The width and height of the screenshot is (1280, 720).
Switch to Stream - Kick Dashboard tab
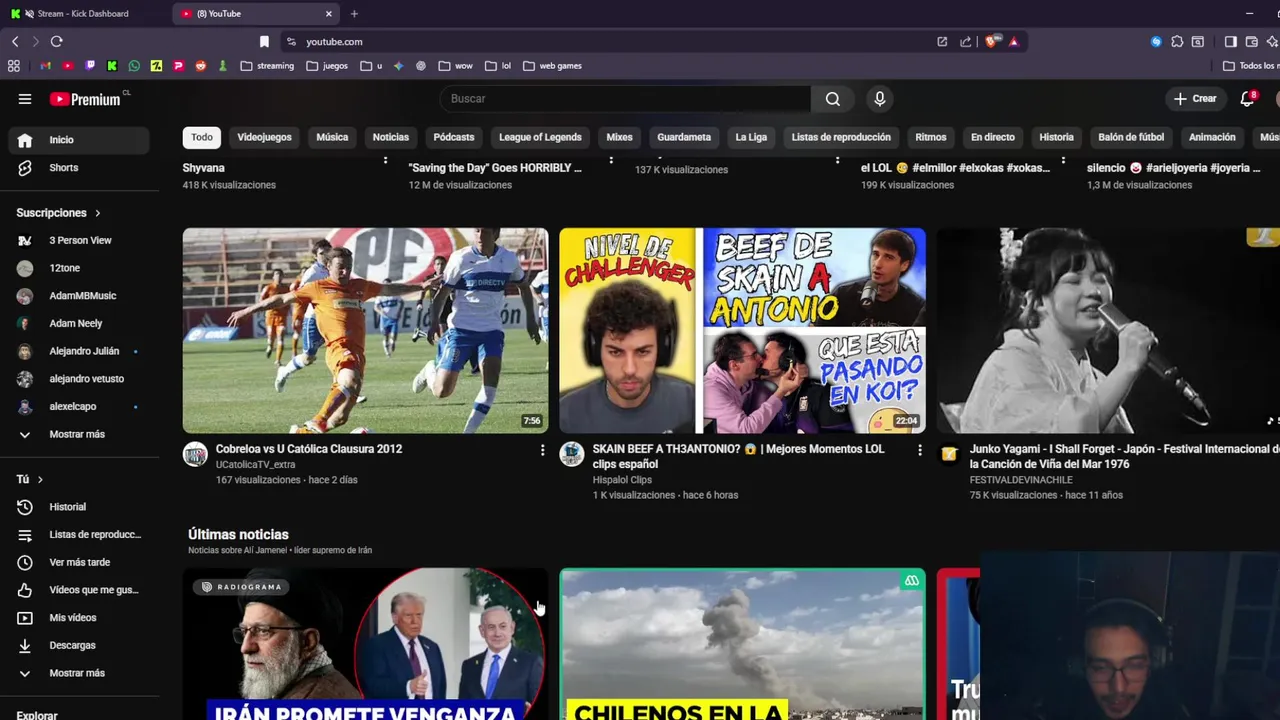click(84, 14)
